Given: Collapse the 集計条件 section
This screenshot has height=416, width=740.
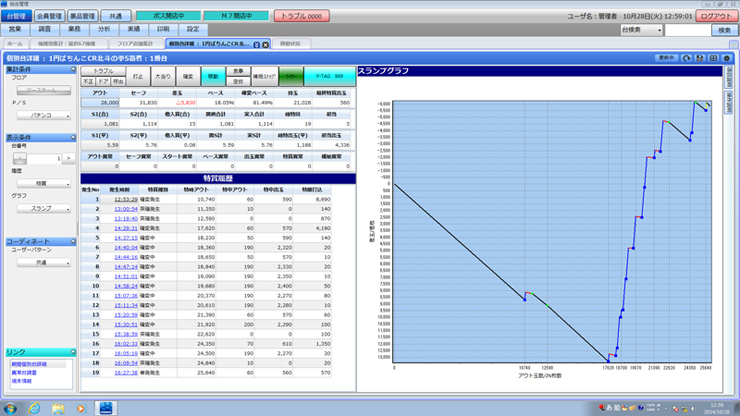Looking at the screenshot, I should pyautogui.click(x=73, y=69).
